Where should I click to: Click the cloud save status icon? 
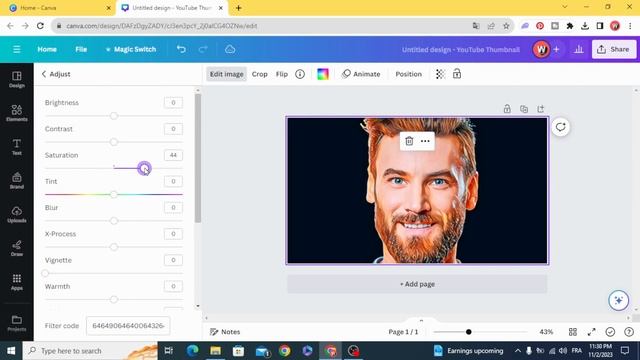[230, 49]
